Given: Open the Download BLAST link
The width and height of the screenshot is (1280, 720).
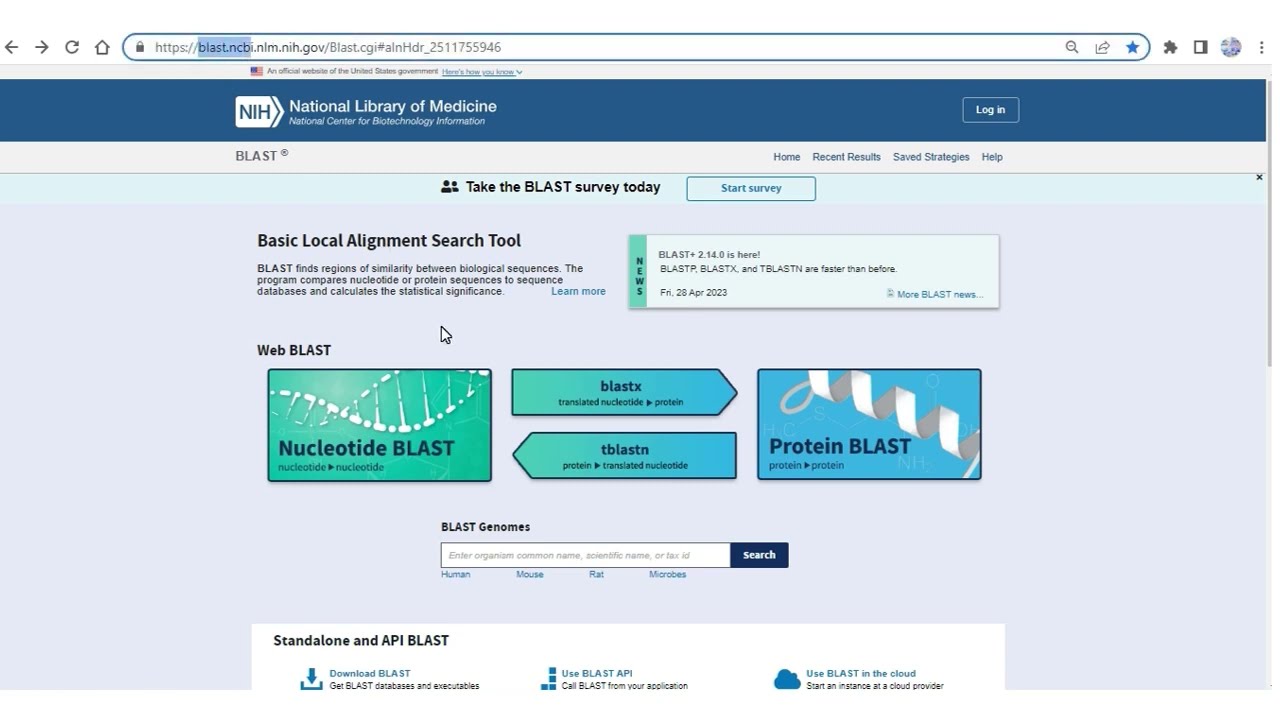Looking at the screenshot, I should pos(370,673).
